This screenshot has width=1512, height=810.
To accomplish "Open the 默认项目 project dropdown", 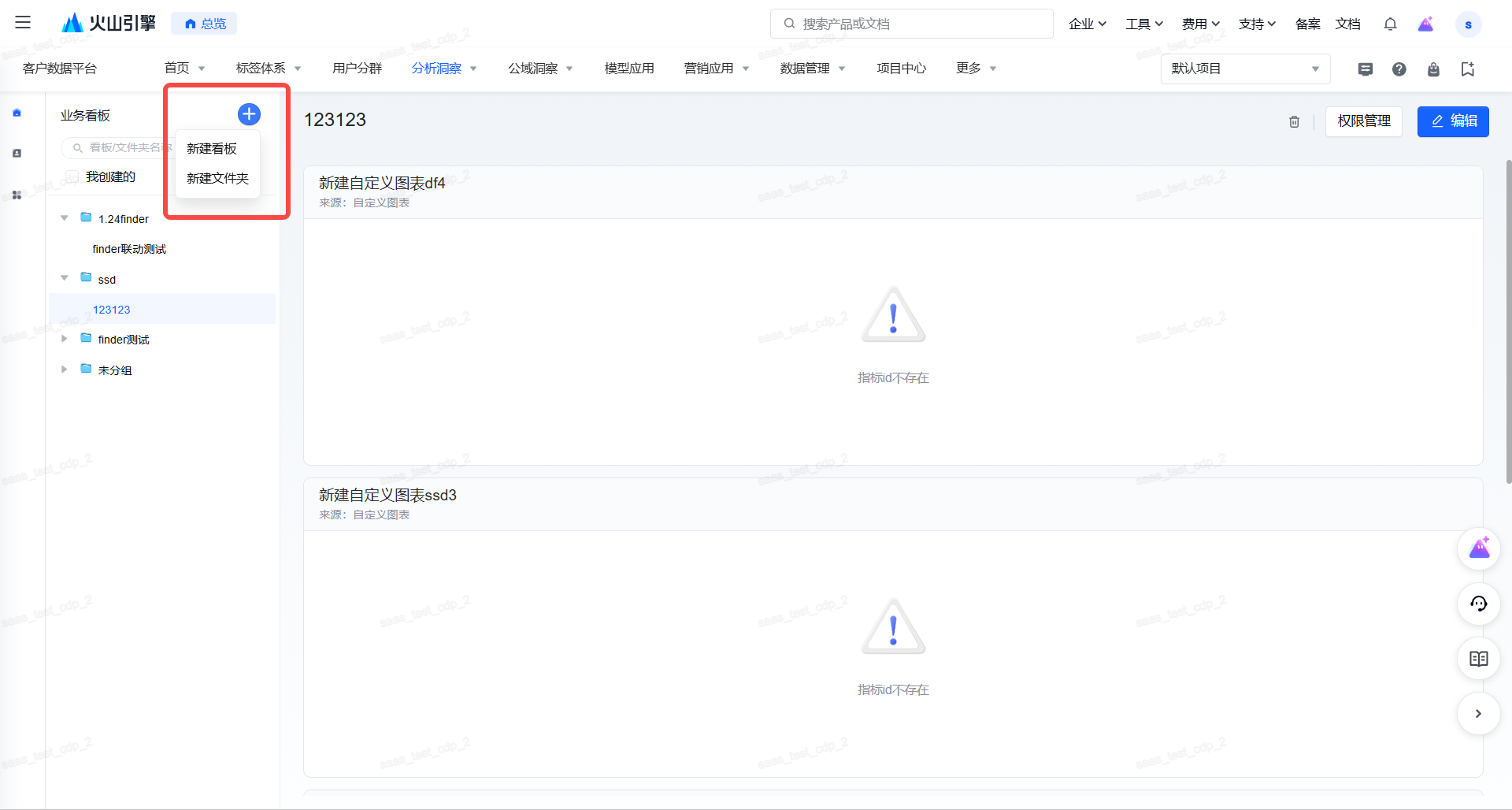I will [1245, 69].
